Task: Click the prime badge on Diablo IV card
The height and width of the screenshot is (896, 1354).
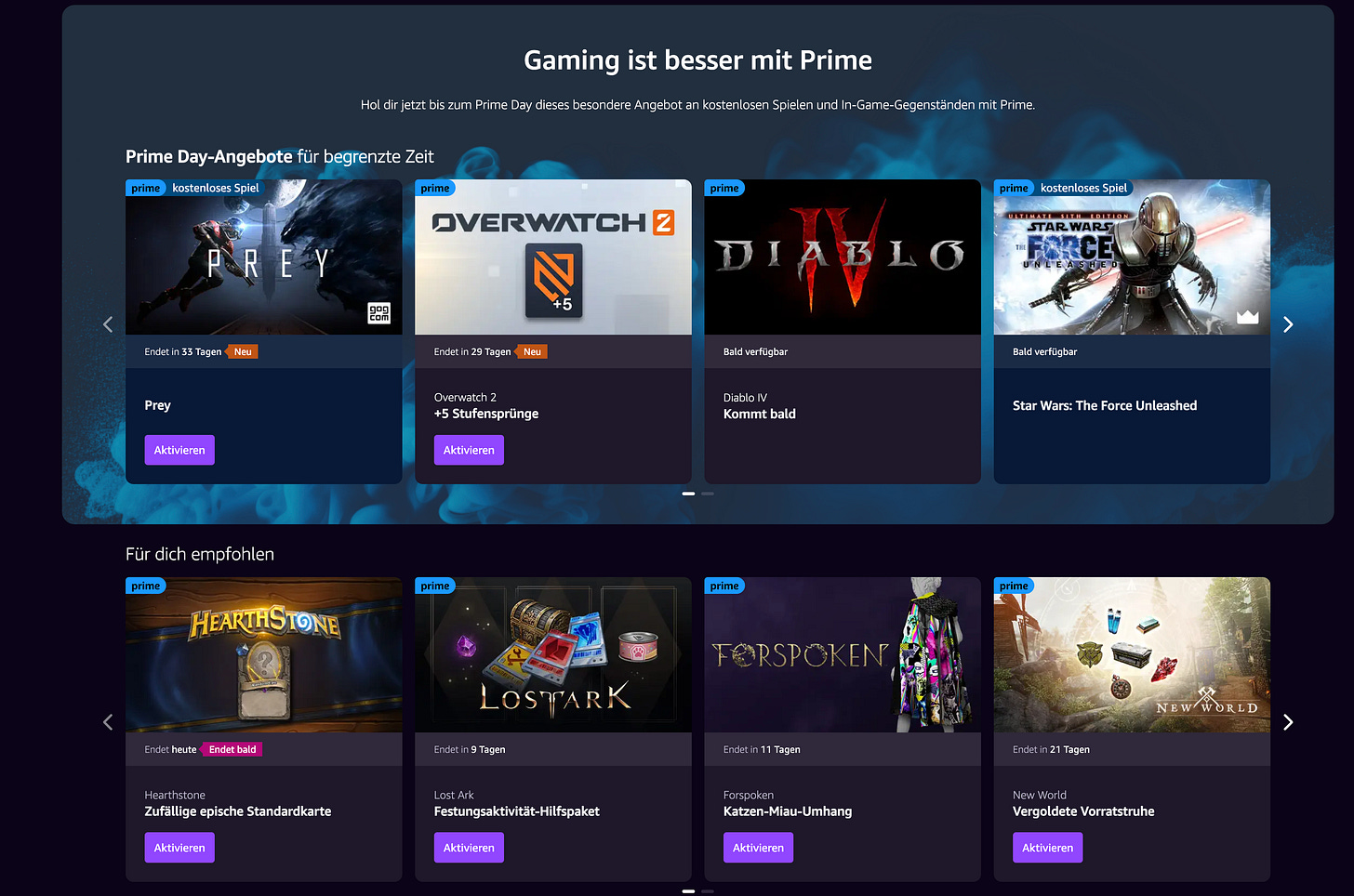Action: [x=724, y=188]
